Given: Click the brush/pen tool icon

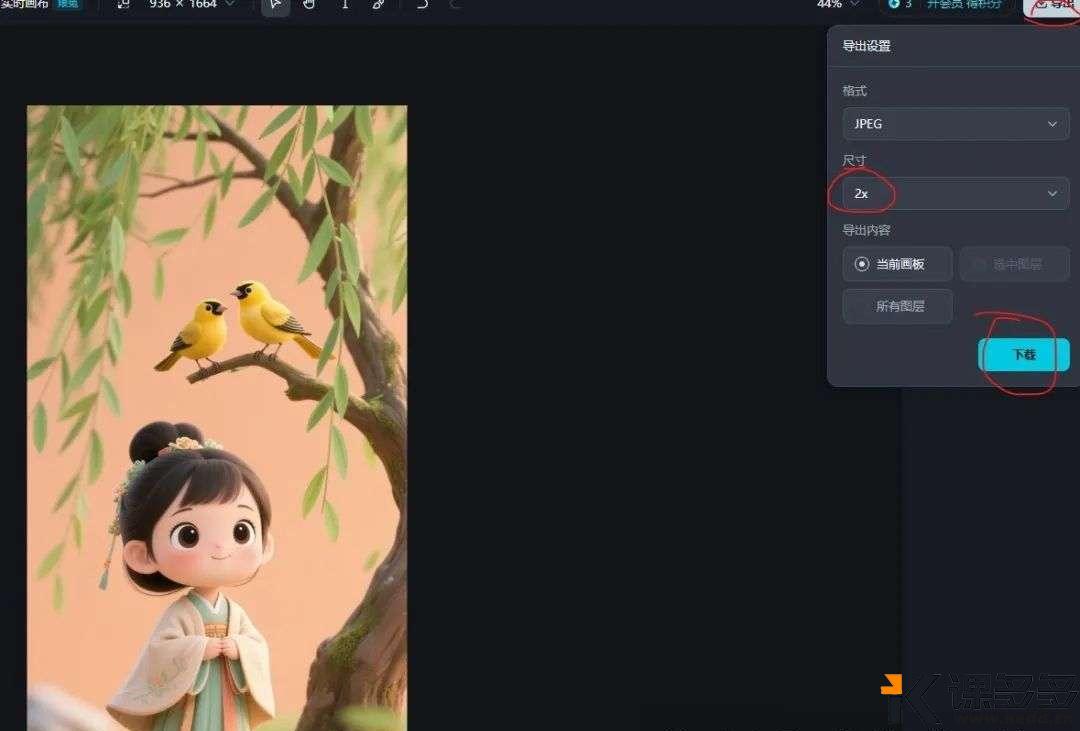Looking at the screenshot, I should [377, 7].
